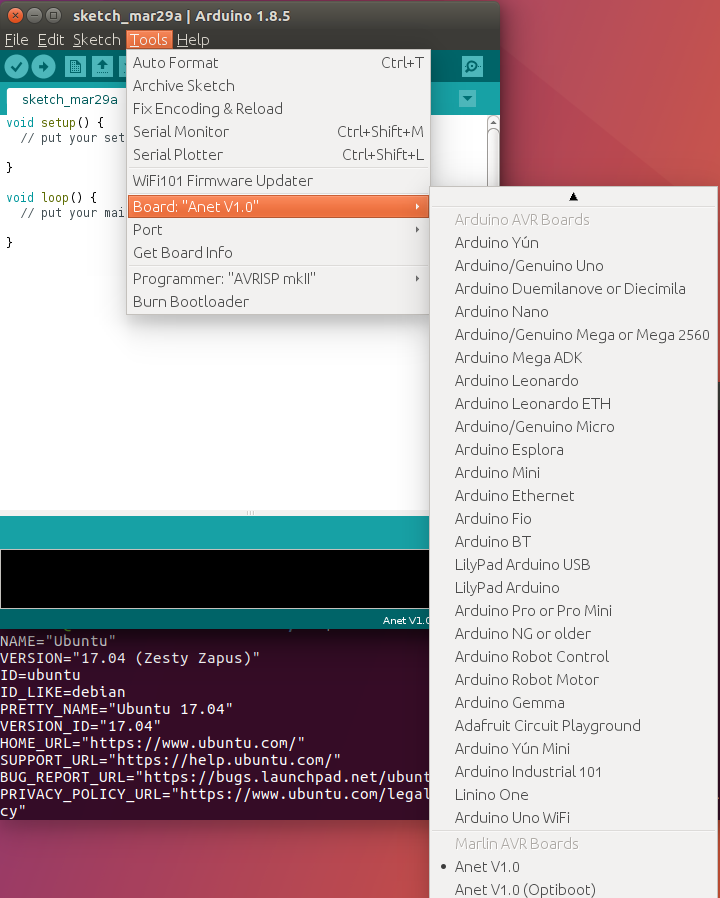Select the Anet V1.0 (Optiboot) board
720x898 pixels.
574,889
